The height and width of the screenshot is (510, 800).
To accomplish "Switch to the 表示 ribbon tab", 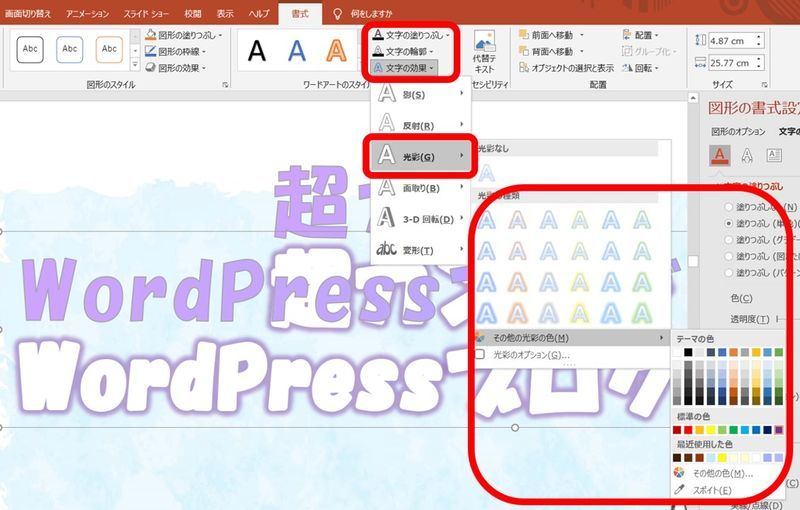I will click(225, 14).
